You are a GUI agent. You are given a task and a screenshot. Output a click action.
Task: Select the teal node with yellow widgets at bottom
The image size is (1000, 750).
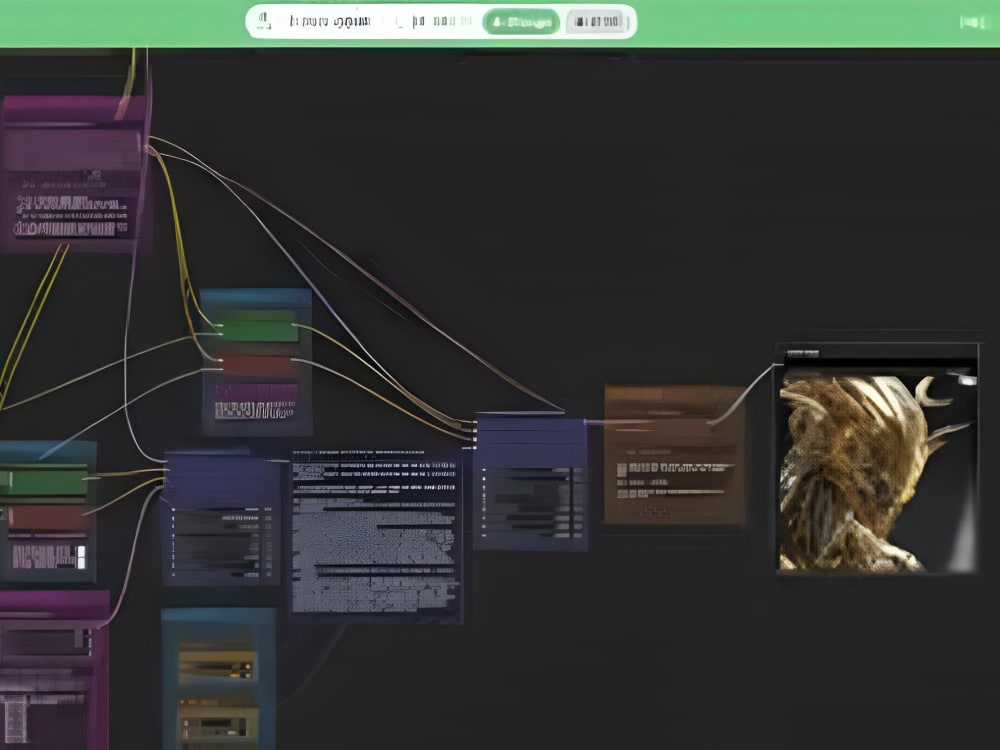pyautogui.click(x=218, y=679)
